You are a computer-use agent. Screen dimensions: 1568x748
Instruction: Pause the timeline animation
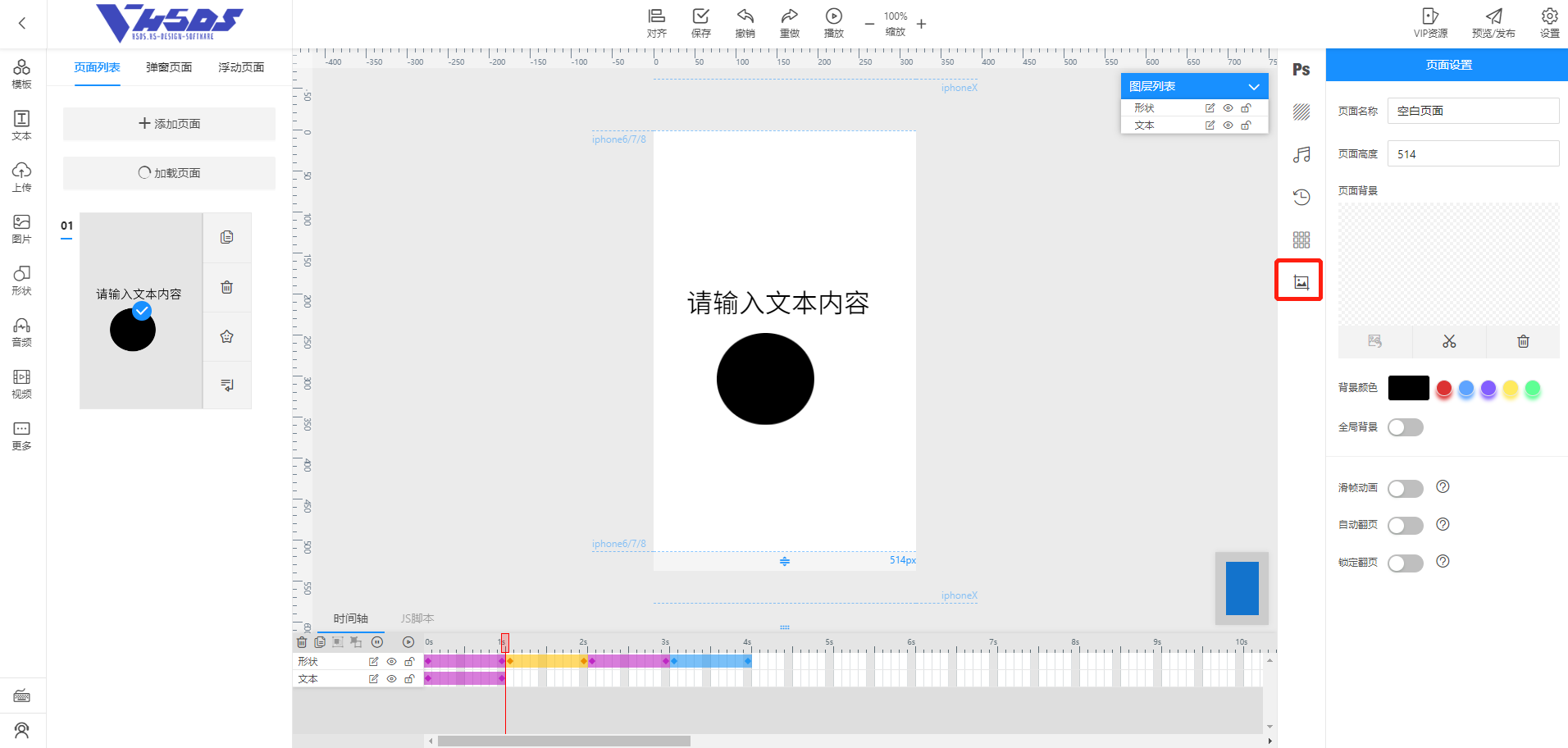point(377,642)
